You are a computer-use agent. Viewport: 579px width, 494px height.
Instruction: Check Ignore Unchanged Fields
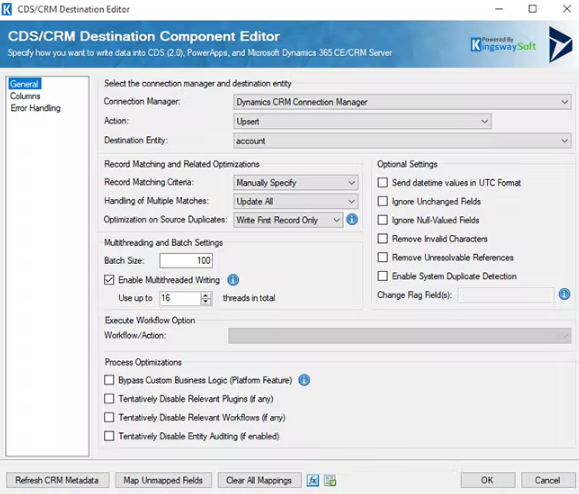383,201
